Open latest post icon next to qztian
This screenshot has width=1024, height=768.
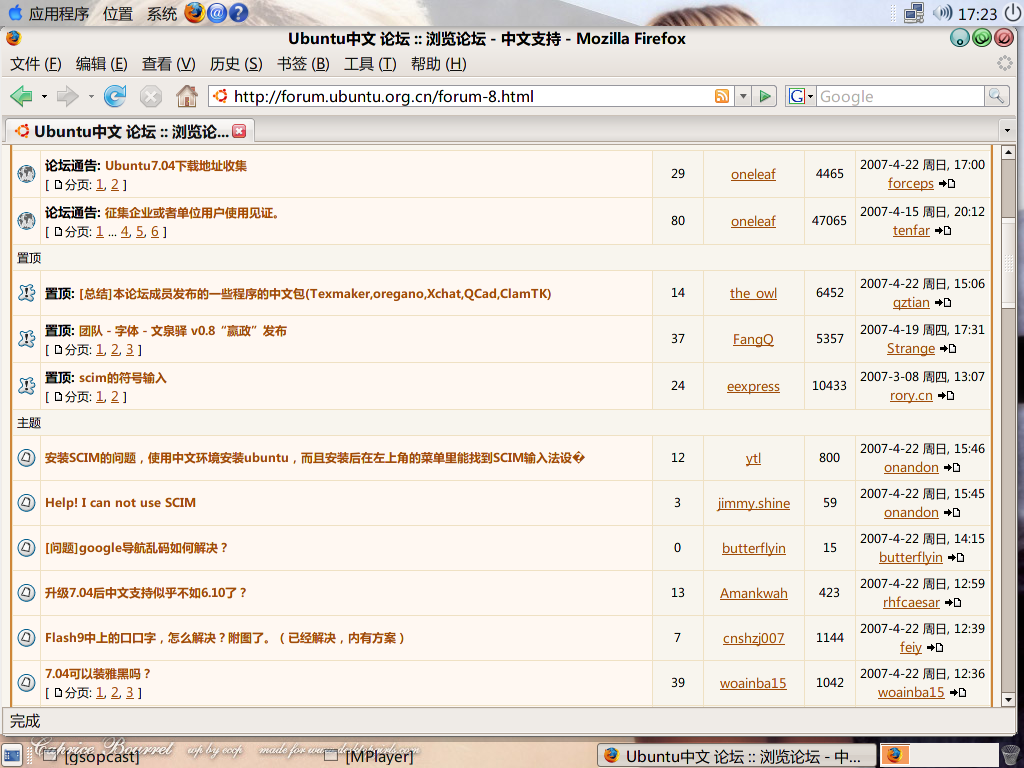click(943, 303)
